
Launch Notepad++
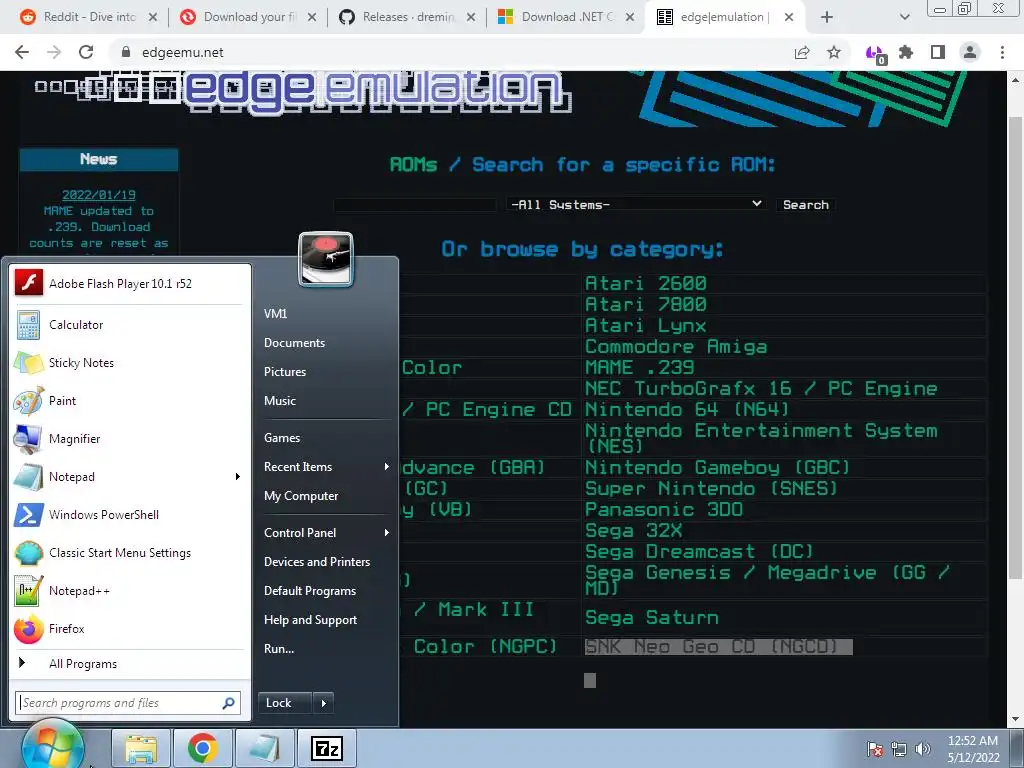[x=130, y=590]
